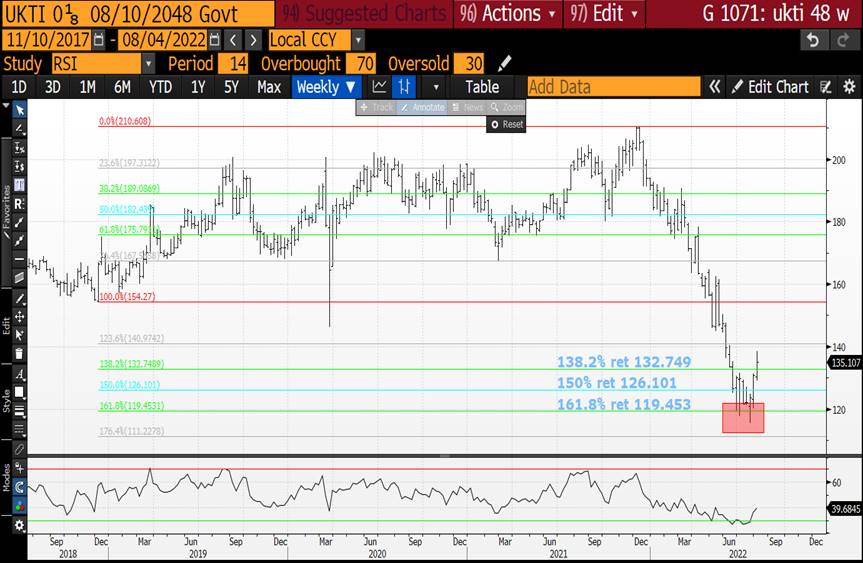Pick the extended ray line tool
Screen dimensions: 863x563
19,240
